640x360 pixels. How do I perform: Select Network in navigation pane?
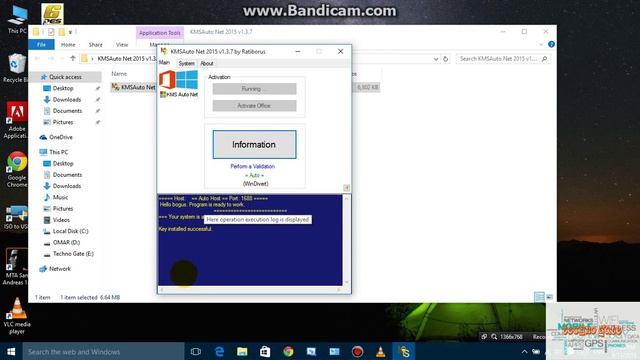[60, 269]
